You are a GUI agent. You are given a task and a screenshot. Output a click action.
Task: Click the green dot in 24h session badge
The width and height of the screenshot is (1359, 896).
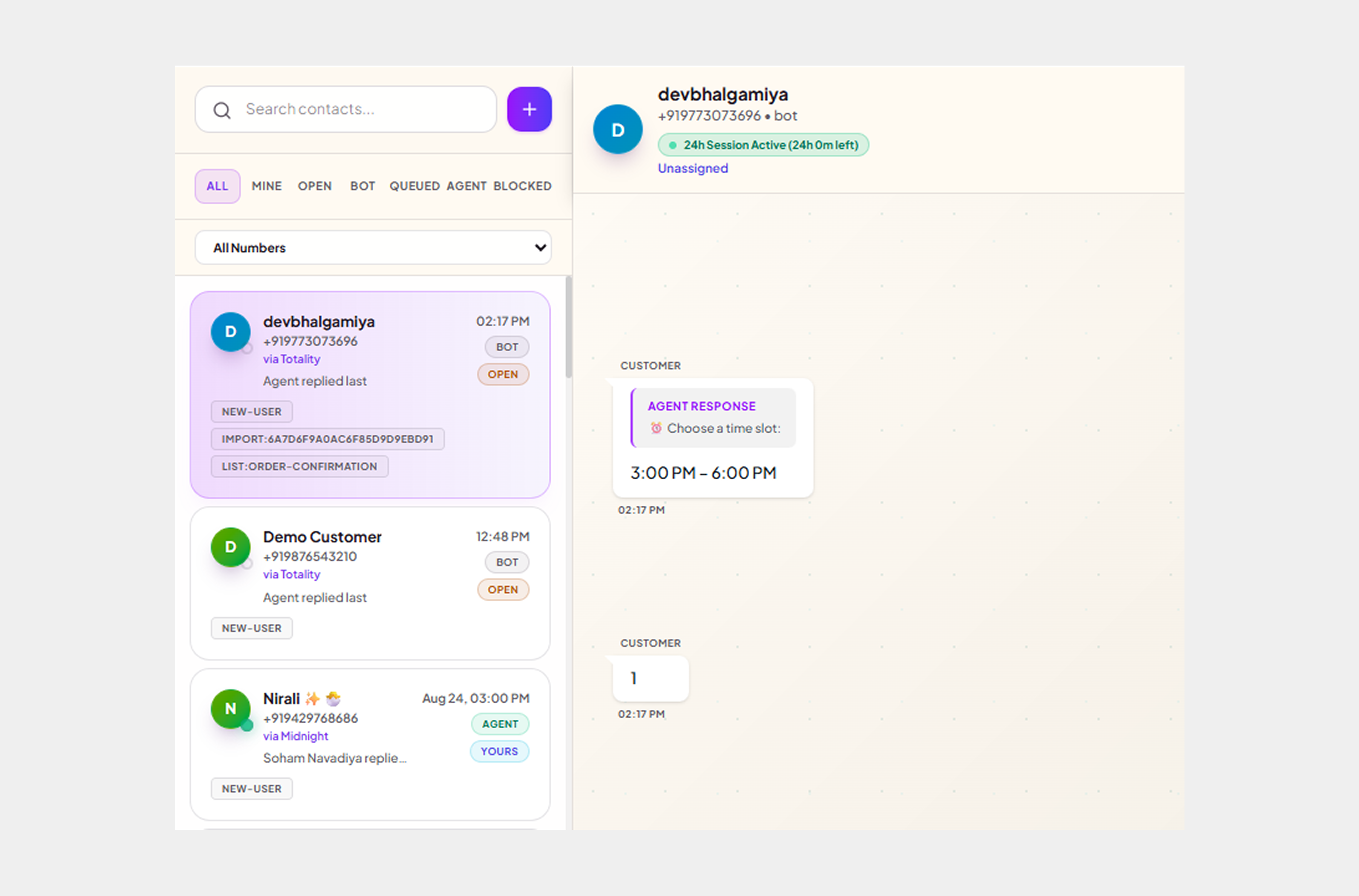click(672, 145)
